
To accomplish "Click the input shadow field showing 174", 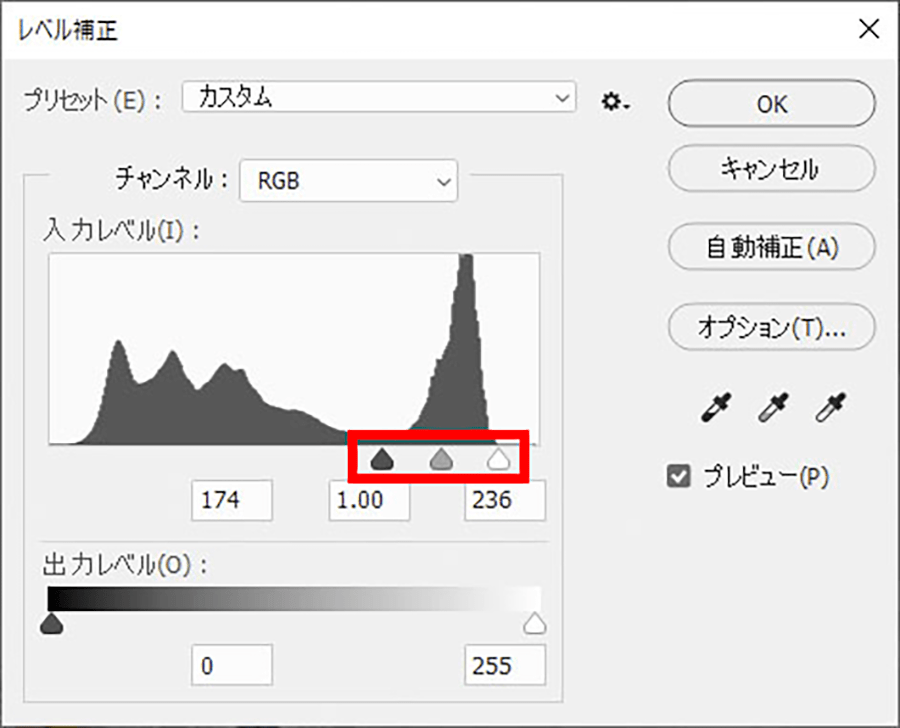I will coord(232,500).
